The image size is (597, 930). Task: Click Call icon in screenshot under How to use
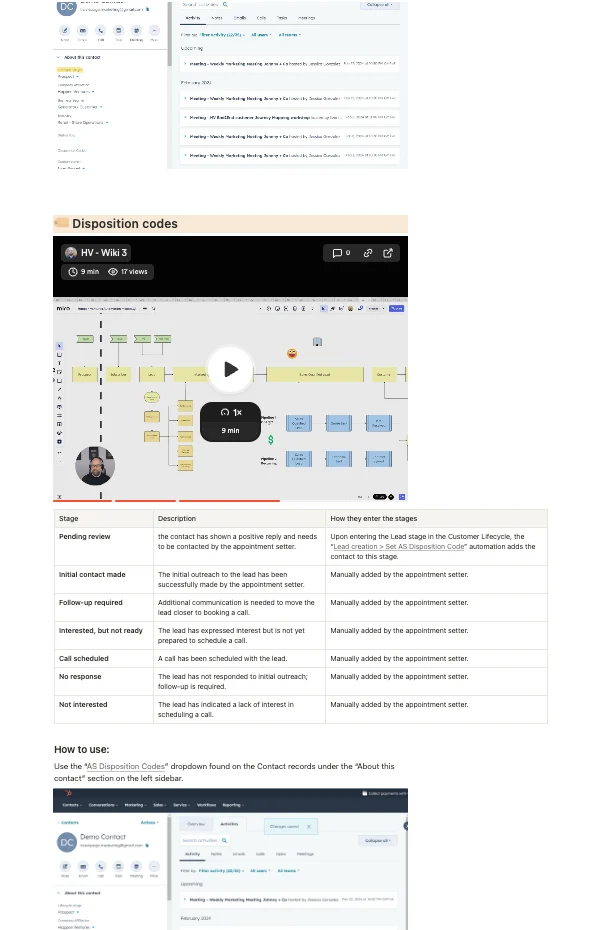pos(101,867)
